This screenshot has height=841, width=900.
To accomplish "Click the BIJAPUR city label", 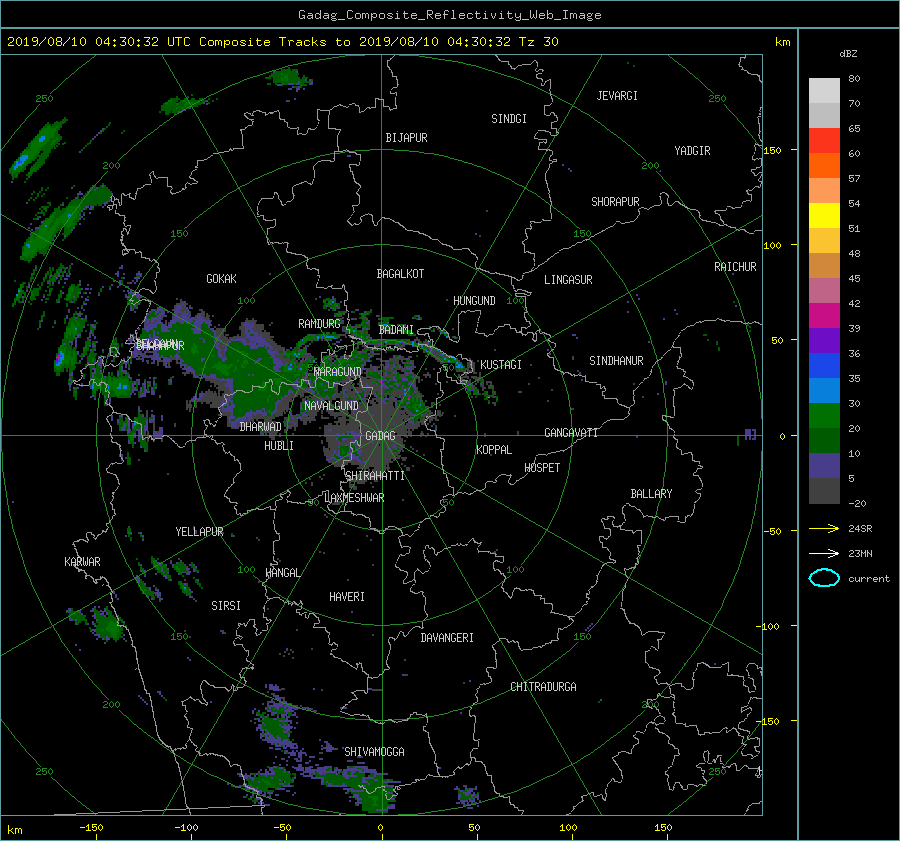I will [406, 138].
